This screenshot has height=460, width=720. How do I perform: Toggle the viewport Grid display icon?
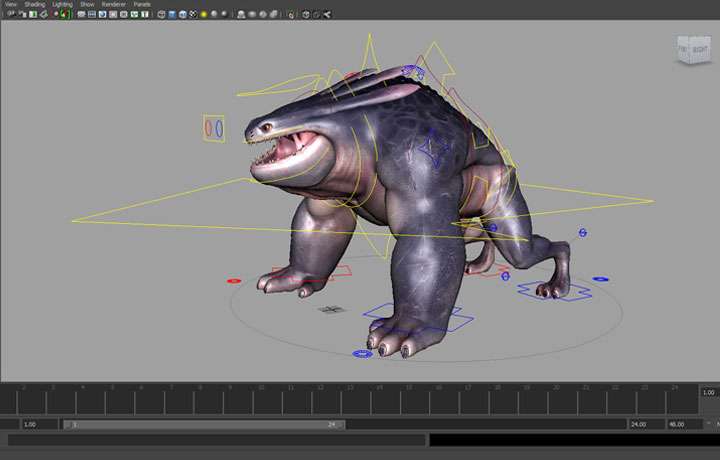point(81,14)
